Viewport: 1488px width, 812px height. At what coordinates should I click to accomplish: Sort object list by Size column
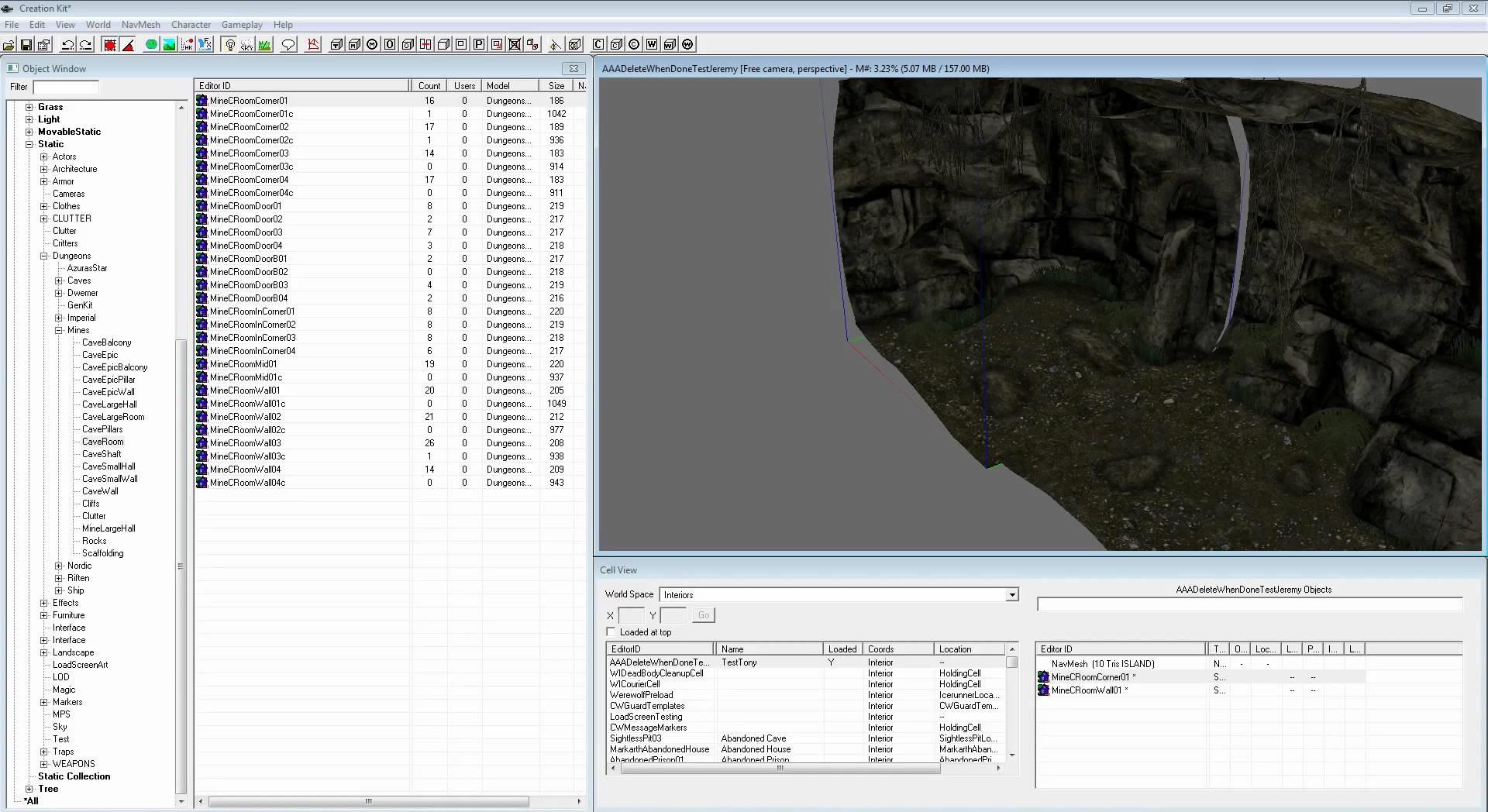[556, 86]
